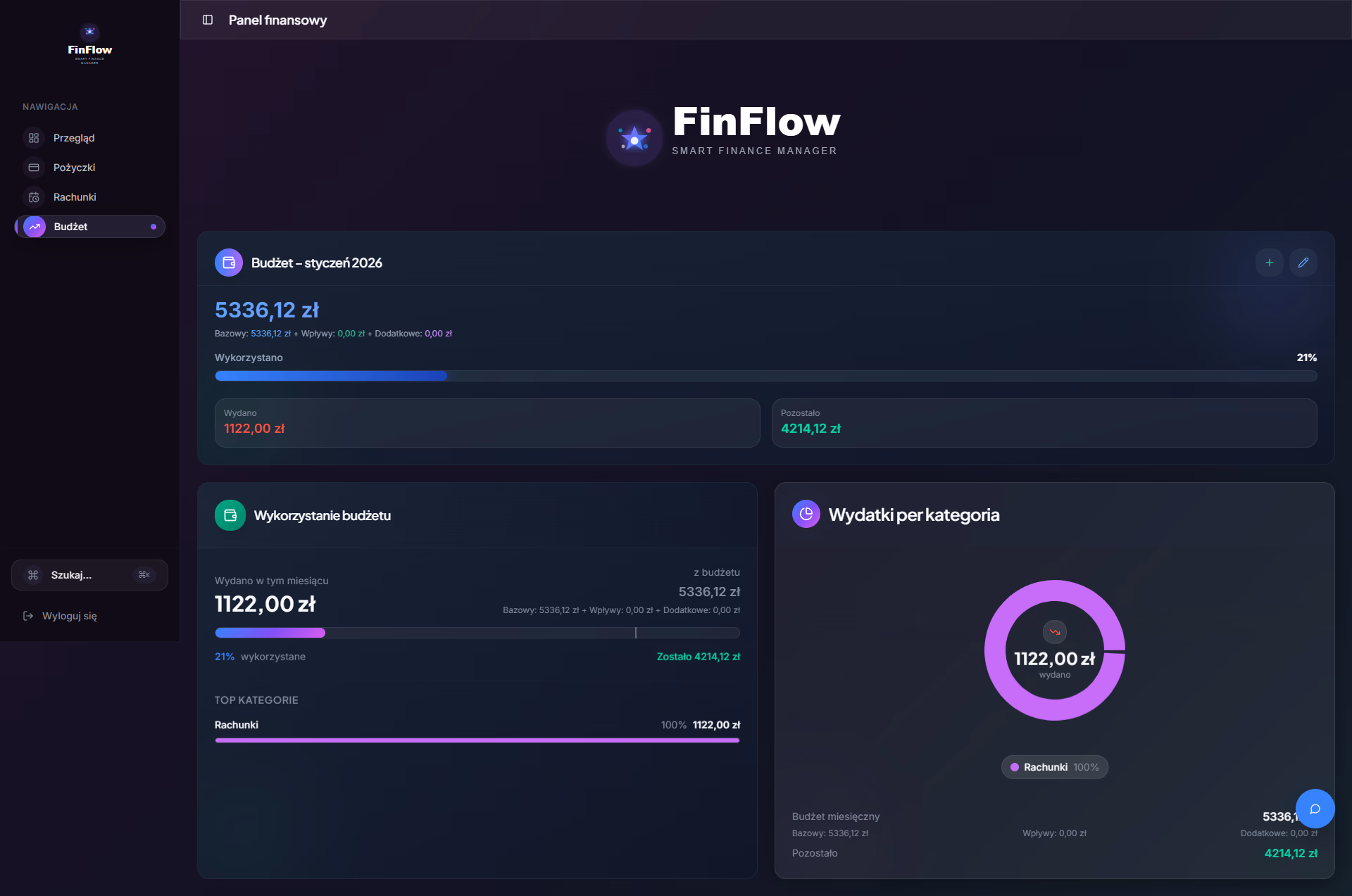Click the Pożyczki card icon
Viewport: 1352px width, 896px height.
click(34, 168)
